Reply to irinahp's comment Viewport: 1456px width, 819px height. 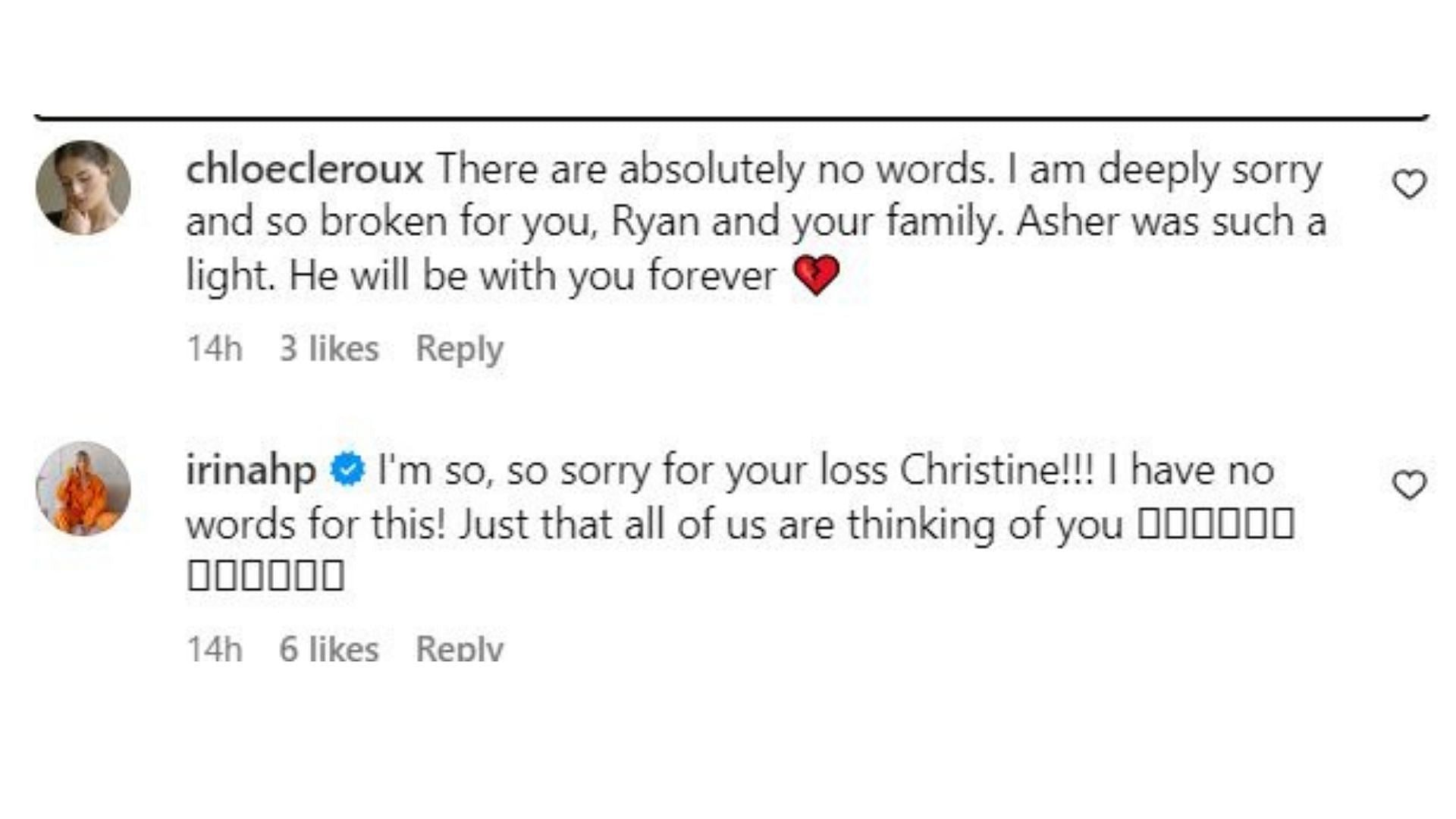pyautogui.click(x=460, y=648)
